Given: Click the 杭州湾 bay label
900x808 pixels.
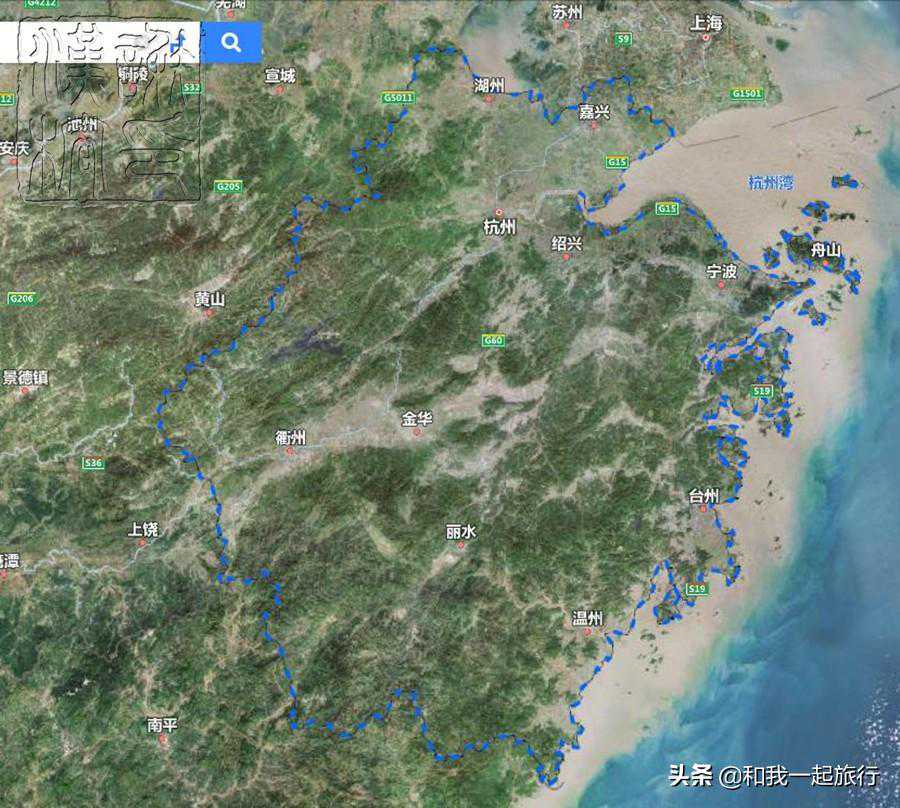Looking at the screenshot, I should tap(770, 182).
